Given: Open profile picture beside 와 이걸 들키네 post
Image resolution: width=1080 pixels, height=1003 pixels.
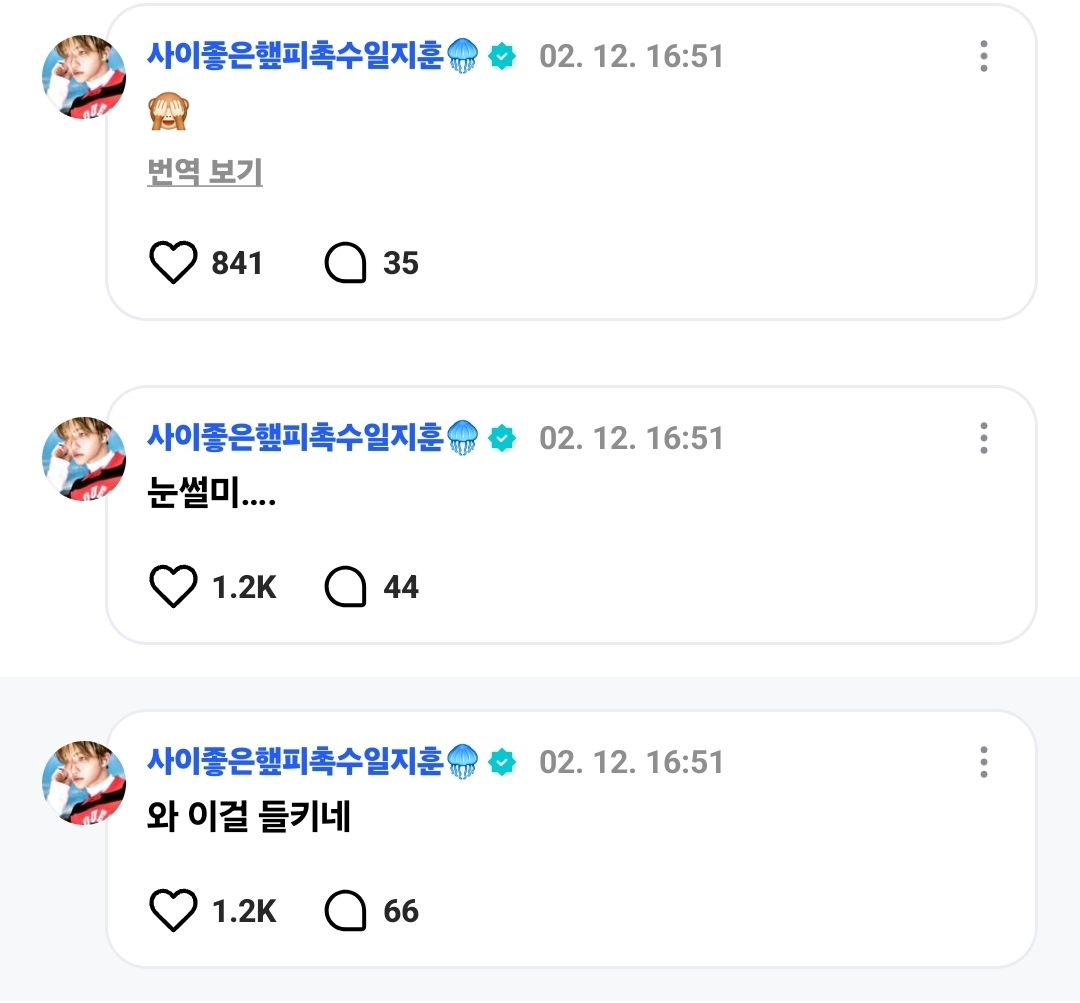Looking at the screenshot, I should tap(84, 783).
